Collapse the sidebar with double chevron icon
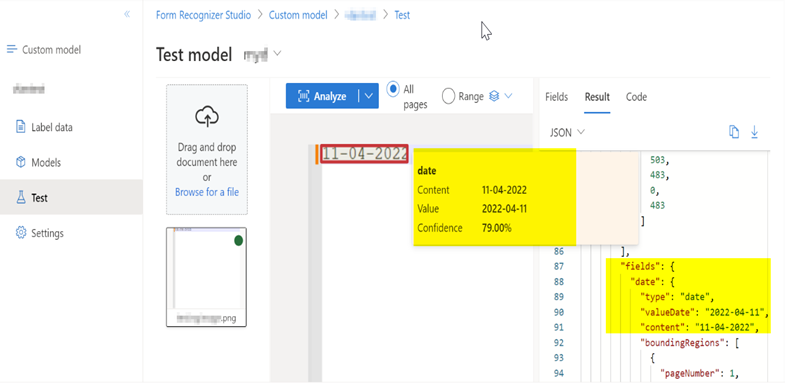Image resolution: width=785 pixels, height=383 pixels. point(127,14)
